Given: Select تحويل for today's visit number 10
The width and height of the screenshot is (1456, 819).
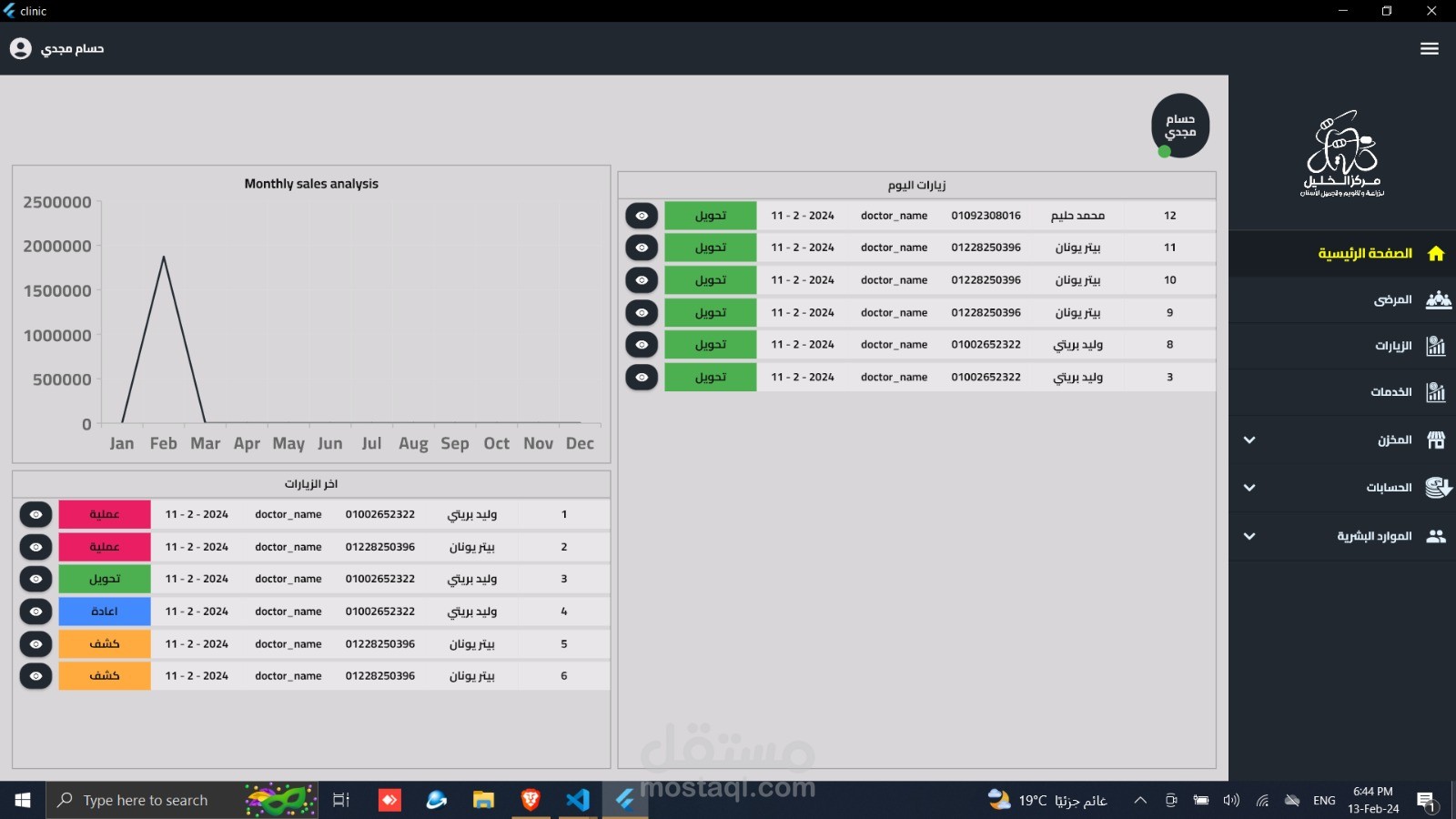Looking at the screenshot, I should [x=711, y=280].
